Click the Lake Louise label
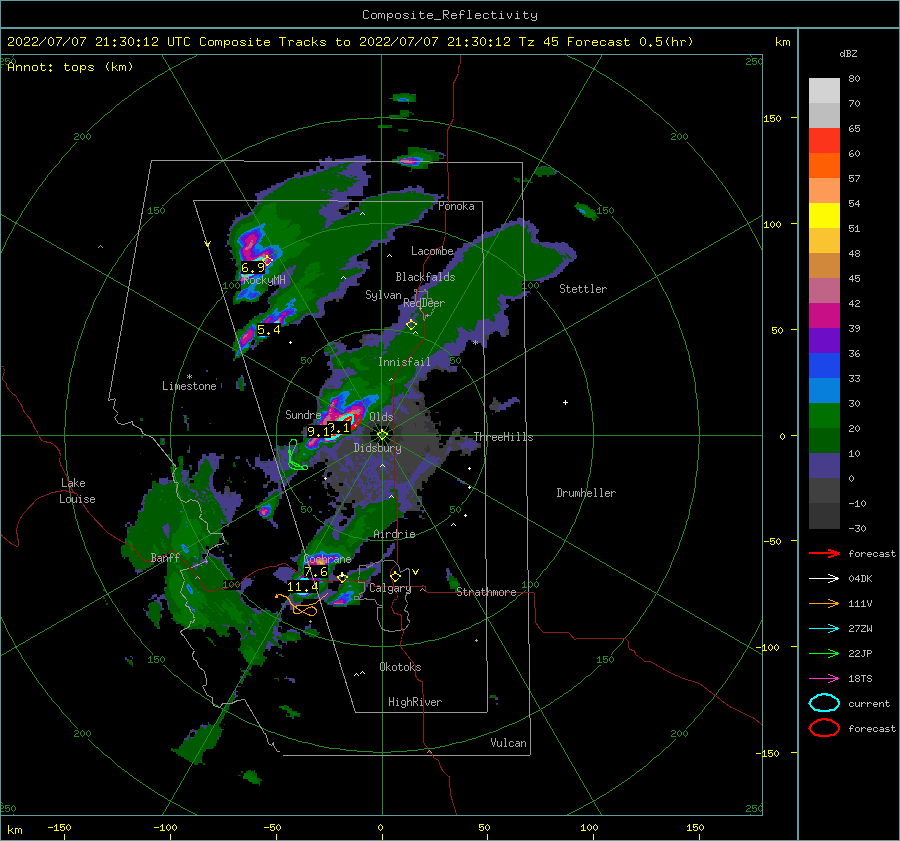Image resolution: width=900 pixels, height=841 pixels. coord(77,491)
